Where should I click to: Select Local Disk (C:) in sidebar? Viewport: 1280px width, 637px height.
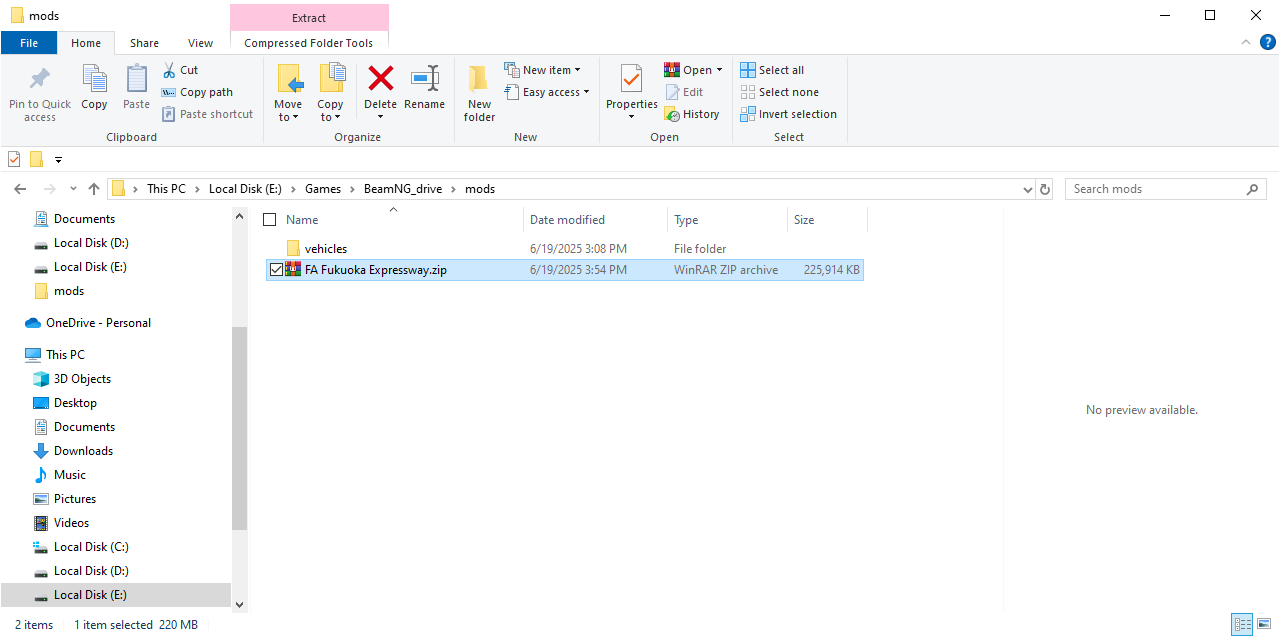[x=91, y=547]
